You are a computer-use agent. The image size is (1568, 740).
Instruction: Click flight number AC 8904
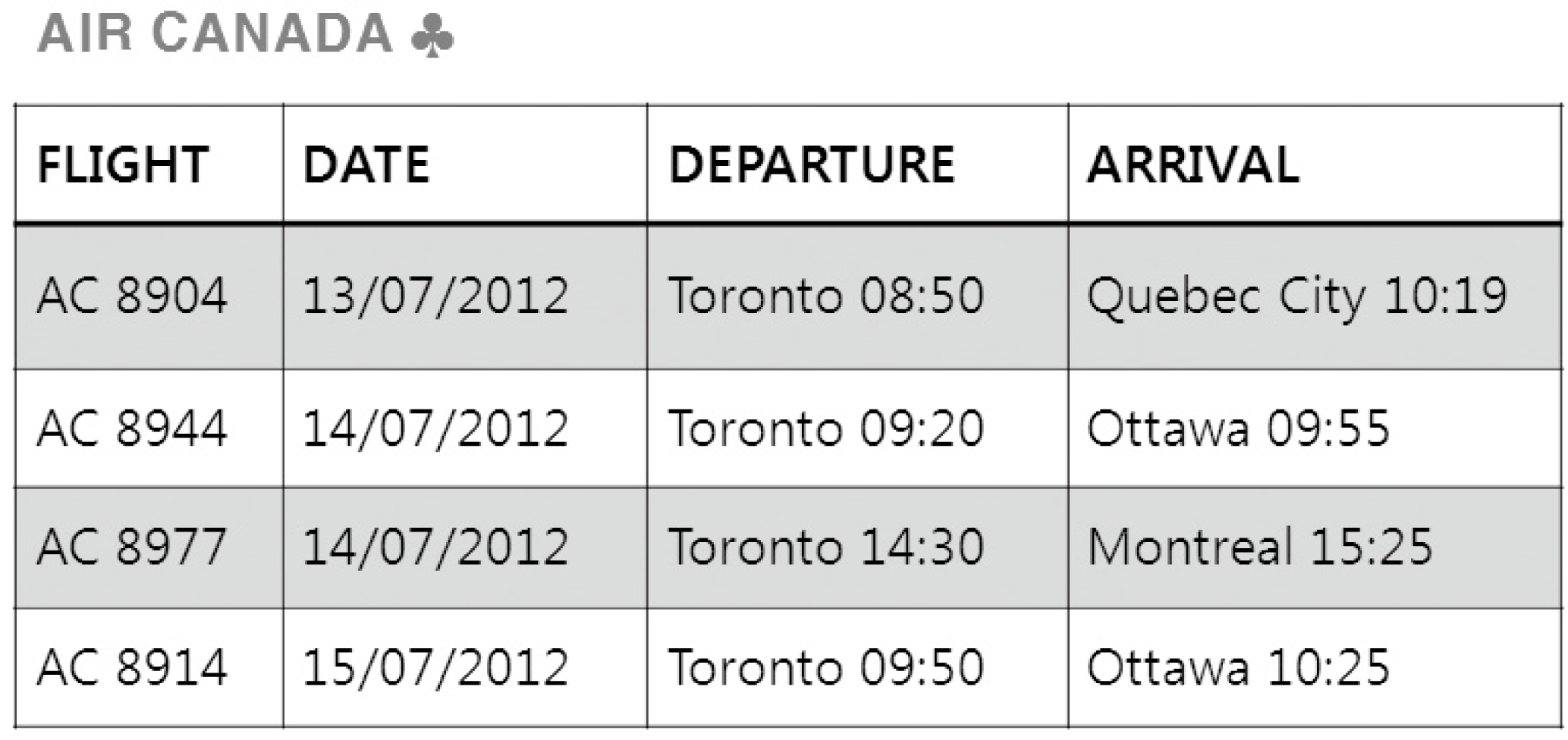click(132, 296)
